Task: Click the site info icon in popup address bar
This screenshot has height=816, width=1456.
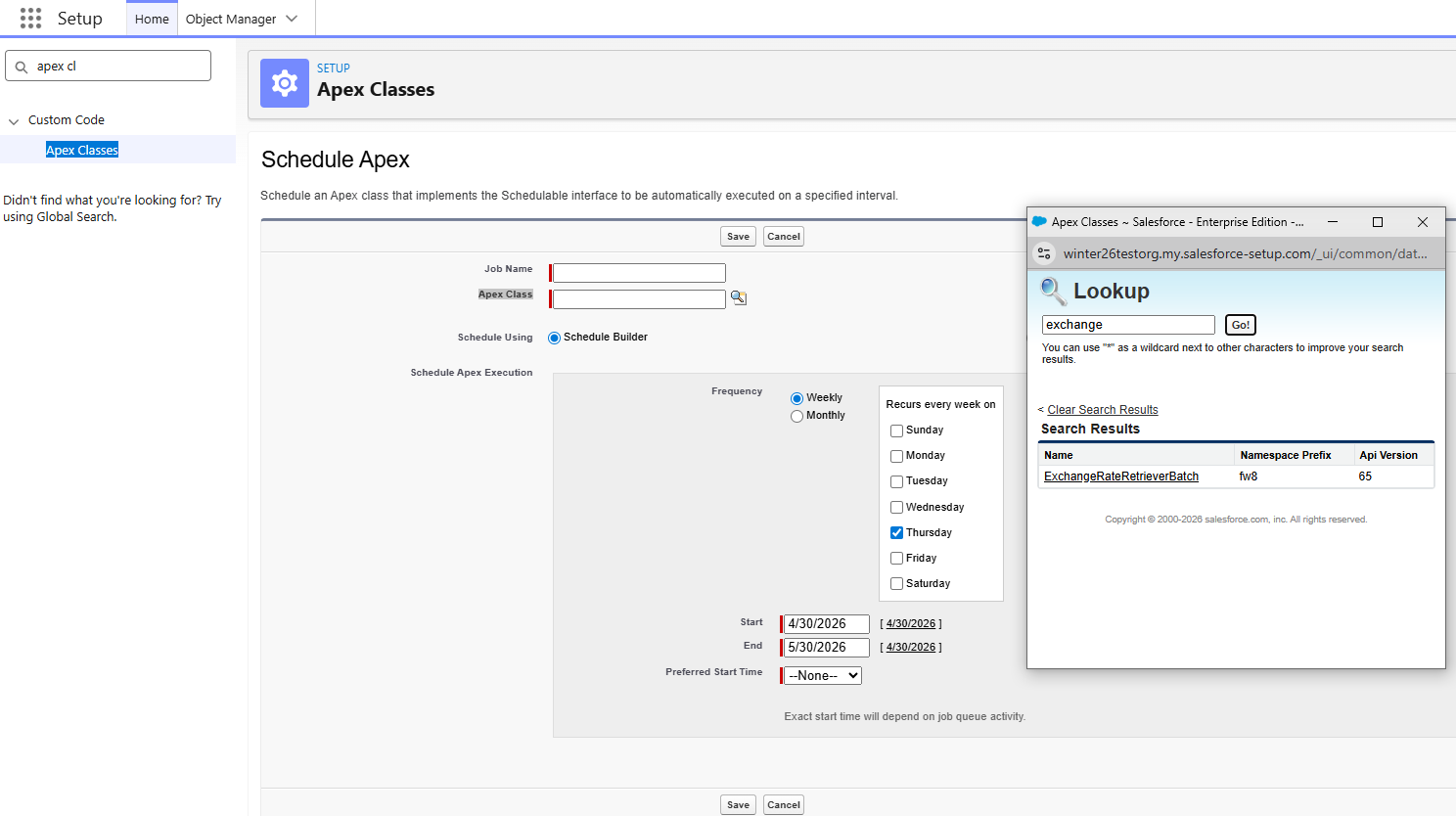Action: (1044, 253)
